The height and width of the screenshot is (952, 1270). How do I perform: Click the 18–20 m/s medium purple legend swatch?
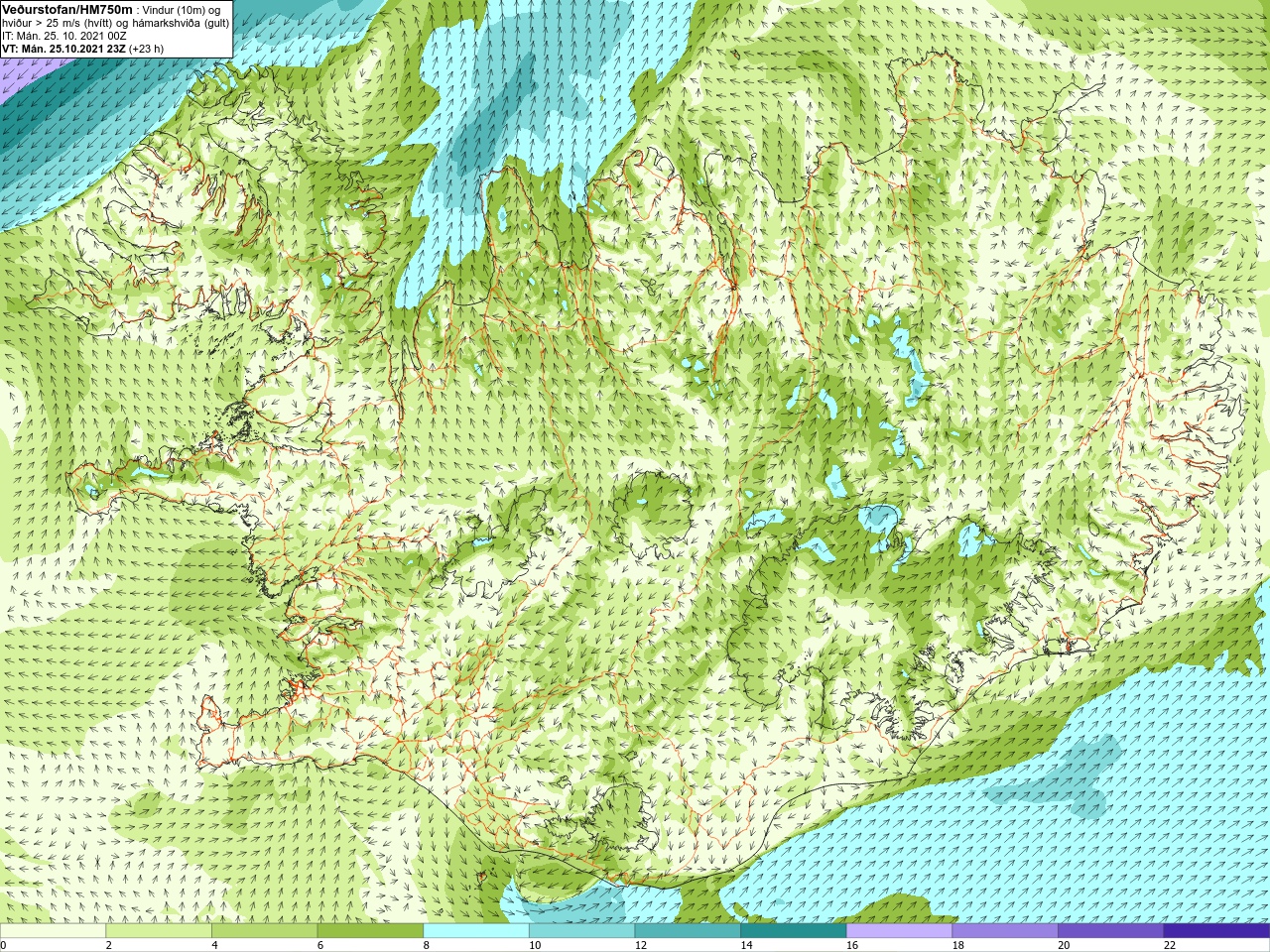coord(1005,931)
